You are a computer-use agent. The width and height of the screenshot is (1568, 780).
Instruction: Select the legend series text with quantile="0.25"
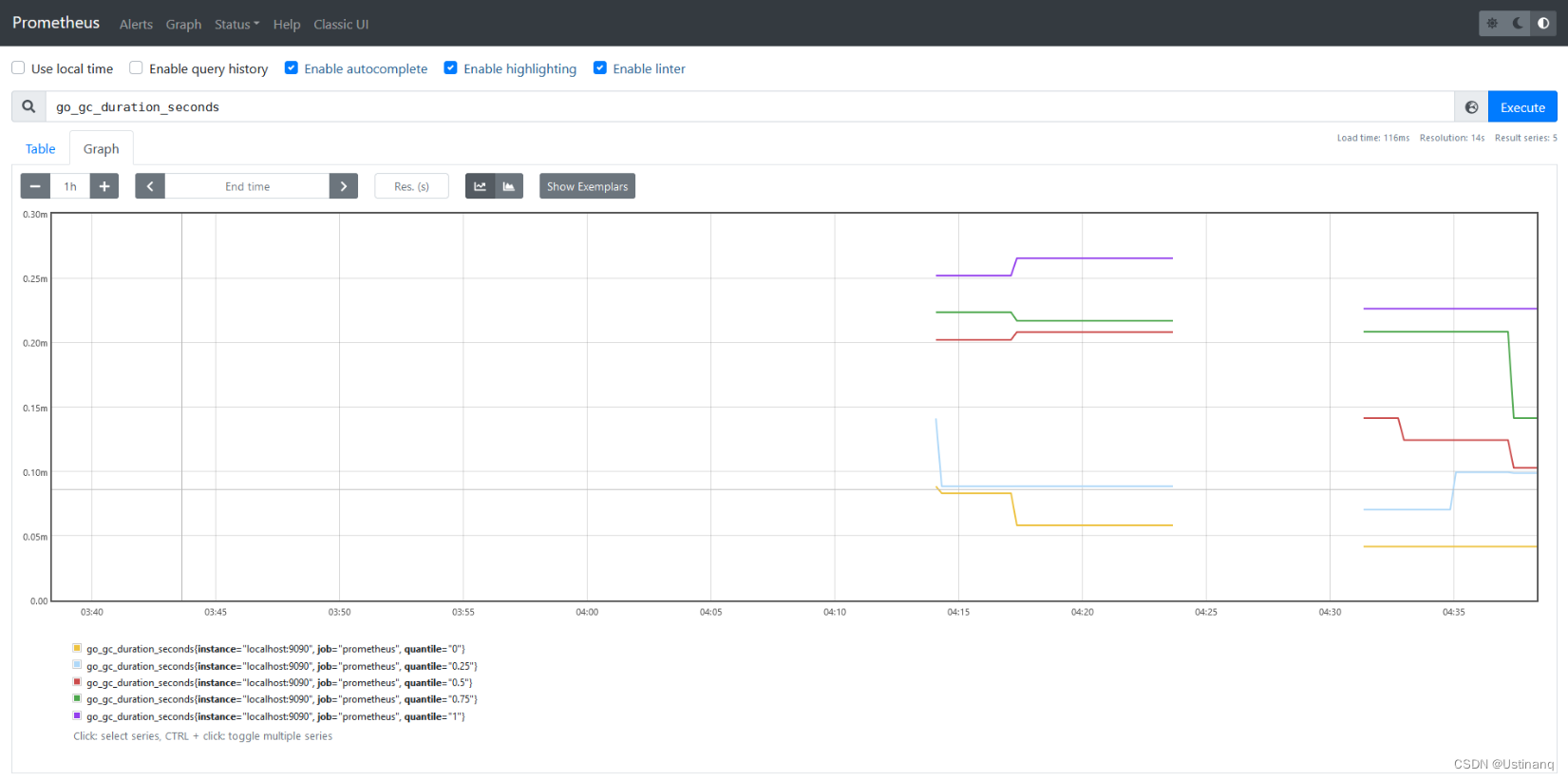point(282,666)
